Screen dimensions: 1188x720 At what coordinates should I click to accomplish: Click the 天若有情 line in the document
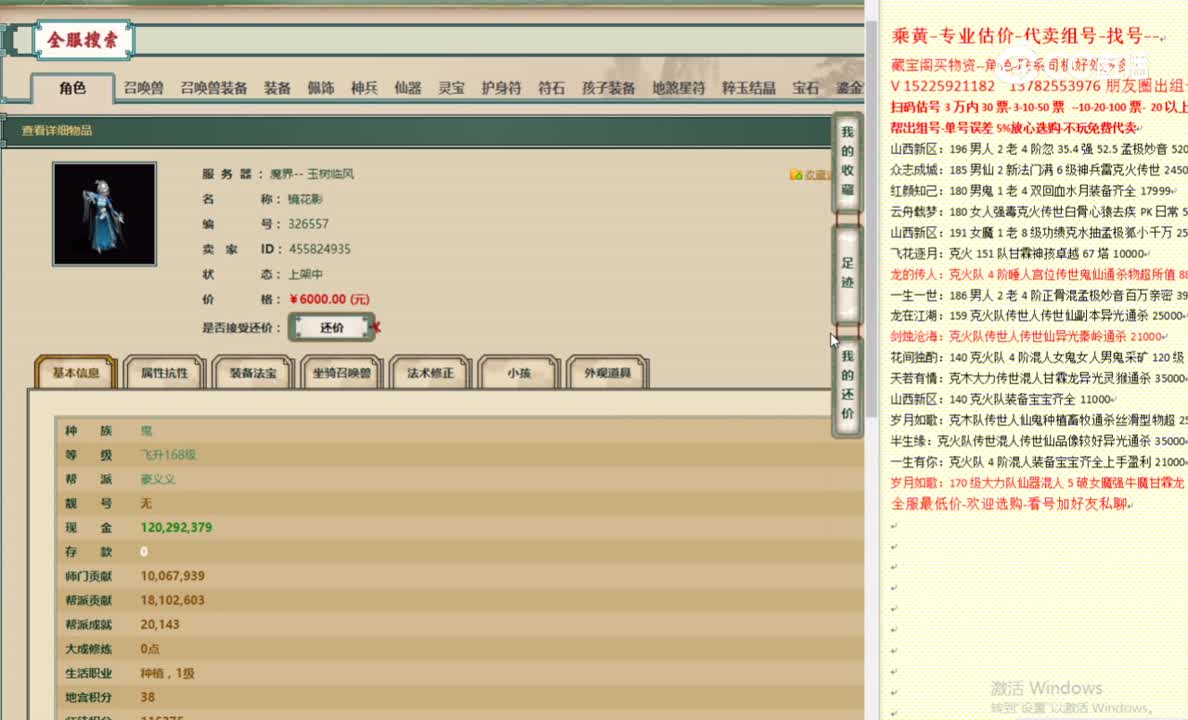(1039, 378)
